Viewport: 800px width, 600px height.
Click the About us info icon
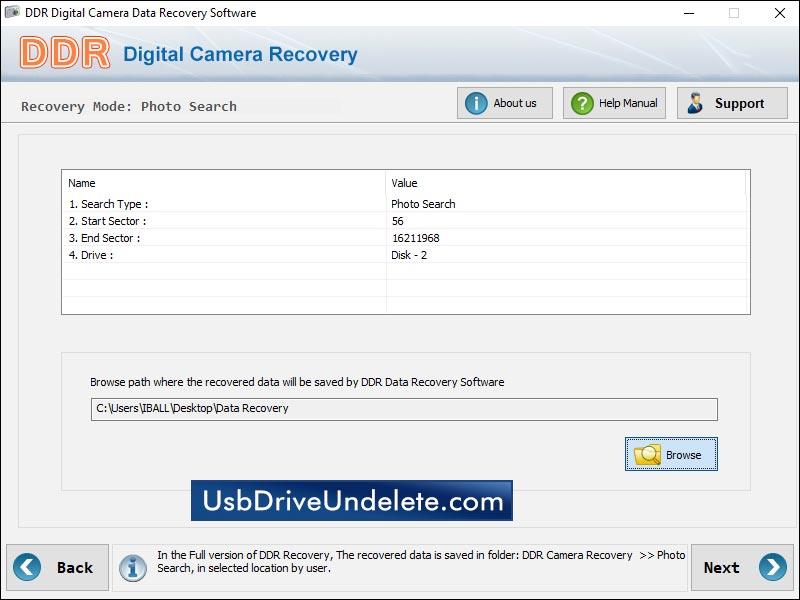pyautogui.click(x=476, y=103)
